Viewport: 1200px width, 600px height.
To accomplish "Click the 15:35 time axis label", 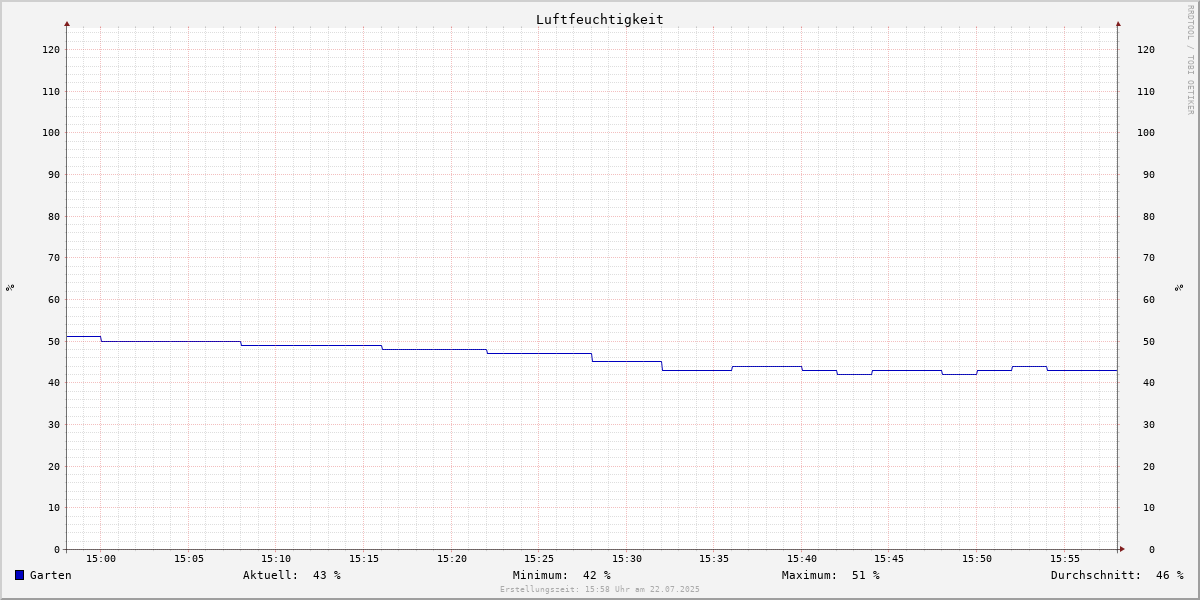I will pos(714,559).
